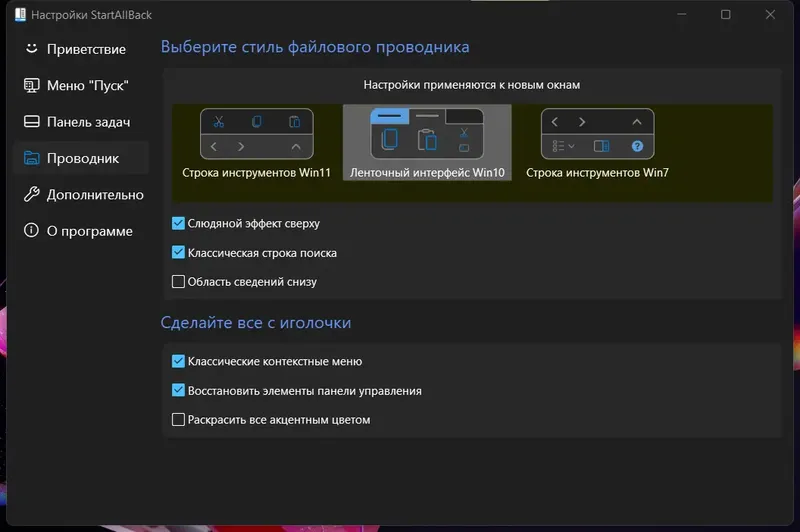
Task: Toggle Слюдяной эффект сверху checkbox
Action: tap(178, 223)
